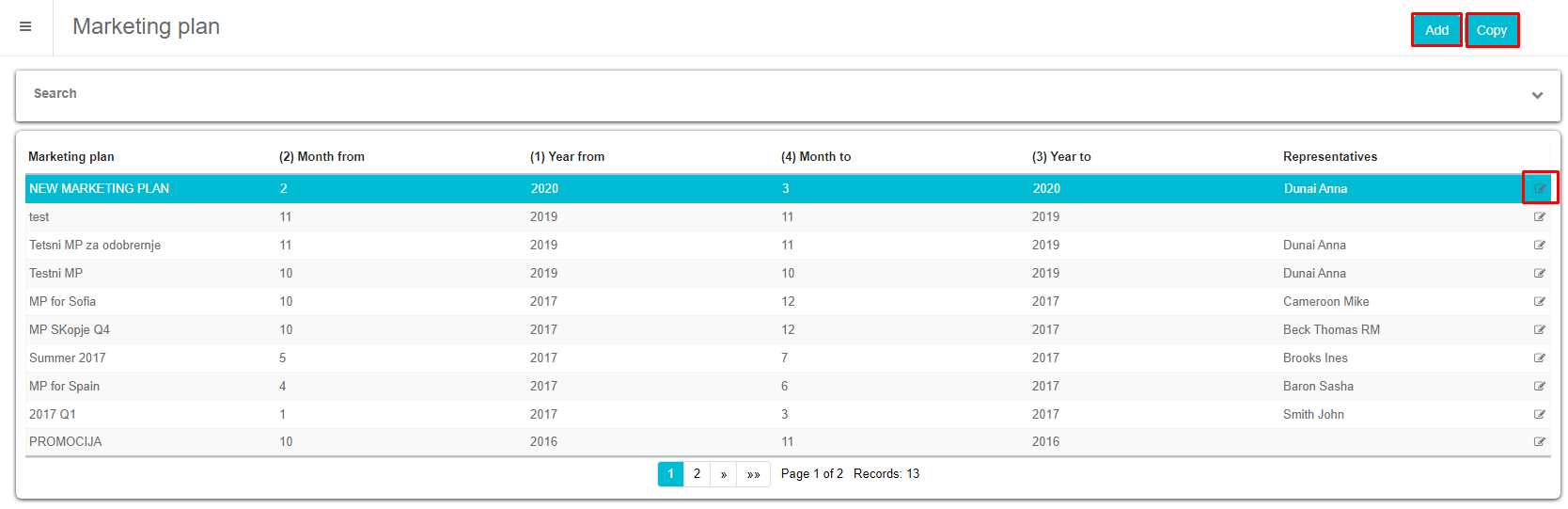Open the hamburger navigation menu
The image size is (1568, 509).
[25, 26]
